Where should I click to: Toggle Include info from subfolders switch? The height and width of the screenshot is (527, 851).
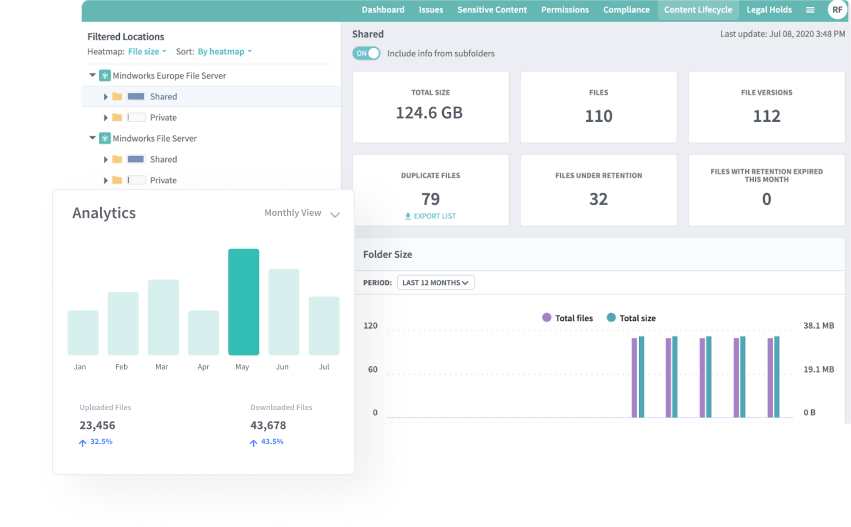(366, 53)
